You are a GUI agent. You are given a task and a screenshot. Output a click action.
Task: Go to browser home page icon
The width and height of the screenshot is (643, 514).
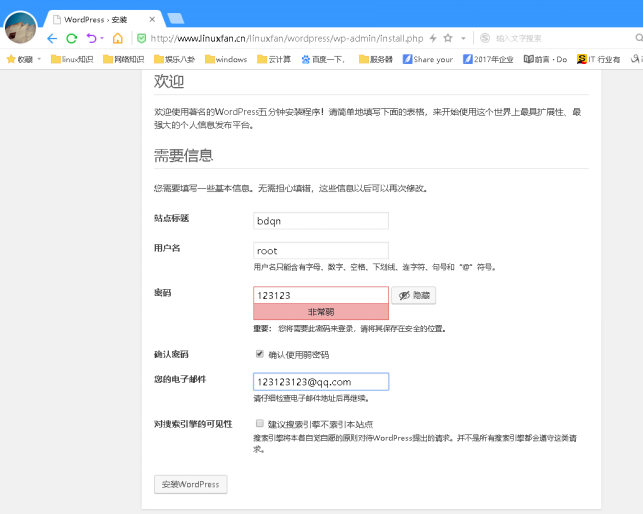[118, 38]
